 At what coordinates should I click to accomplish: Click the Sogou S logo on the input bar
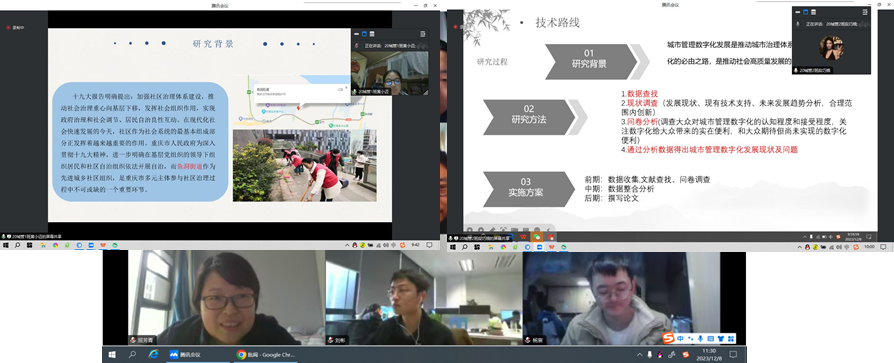click(668, 338)
